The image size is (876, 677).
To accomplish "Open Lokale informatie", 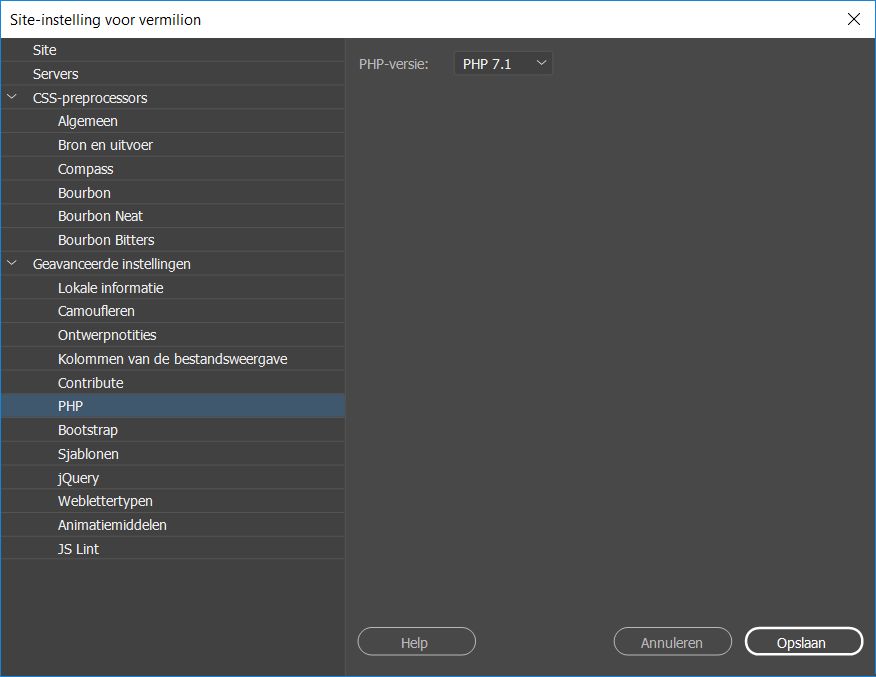I will point(173,288).
